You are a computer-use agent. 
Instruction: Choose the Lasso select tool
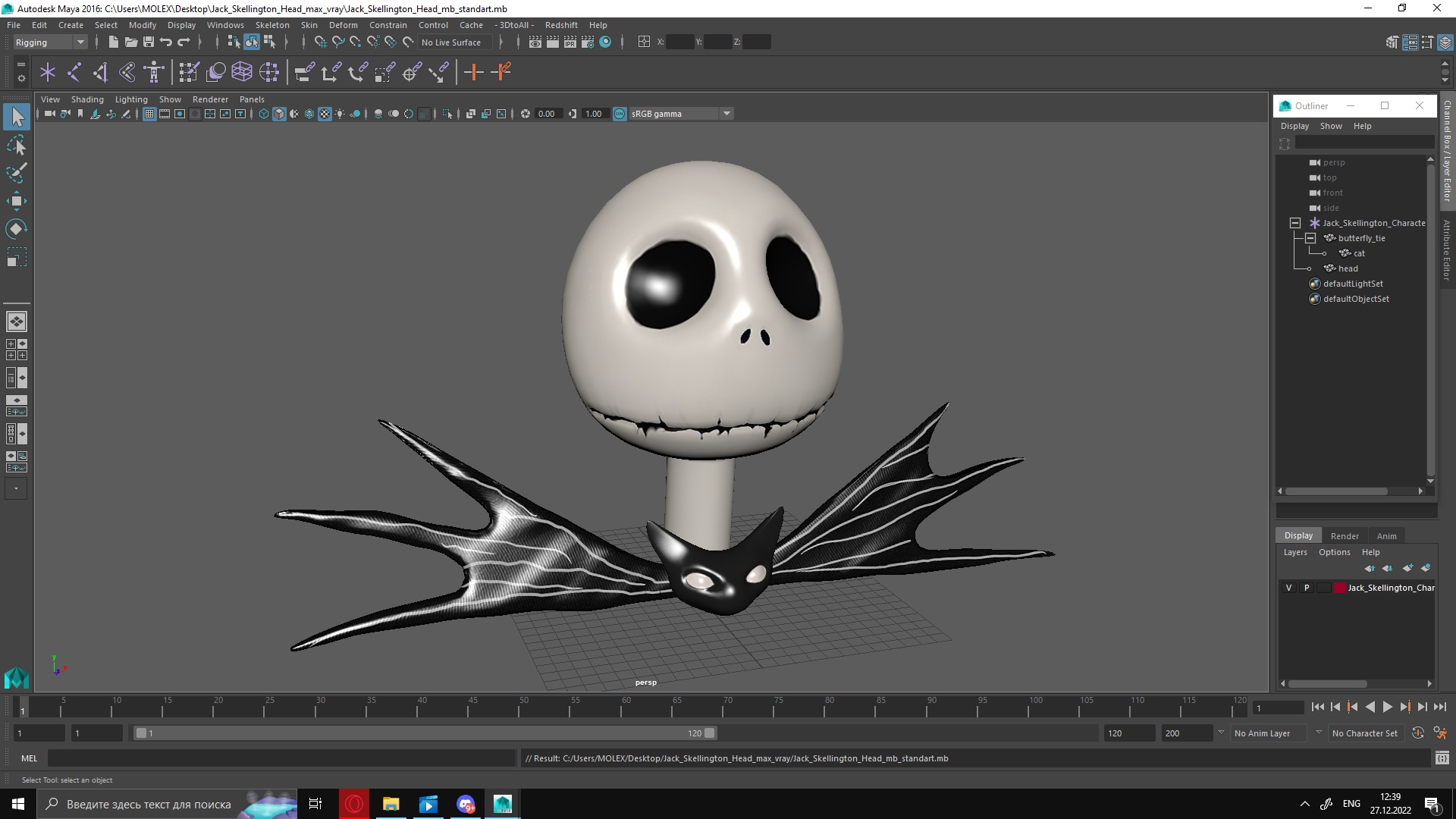17,145
